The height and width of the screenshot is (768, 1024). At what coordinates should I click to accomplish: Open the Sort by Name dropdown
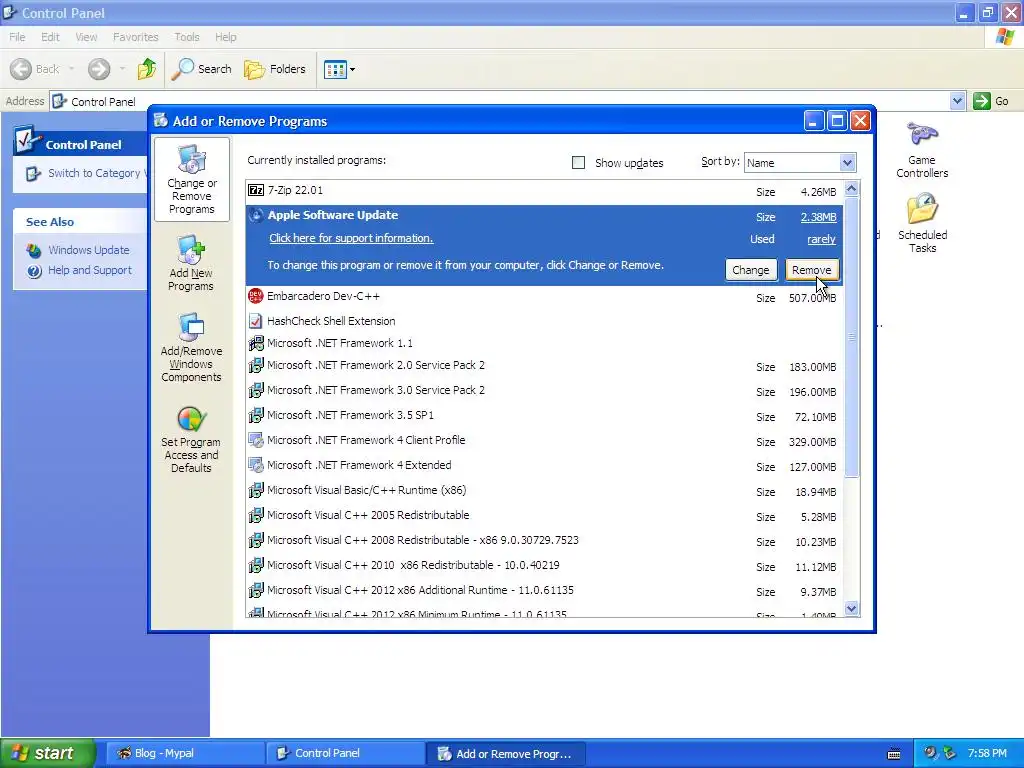(847, 163)
